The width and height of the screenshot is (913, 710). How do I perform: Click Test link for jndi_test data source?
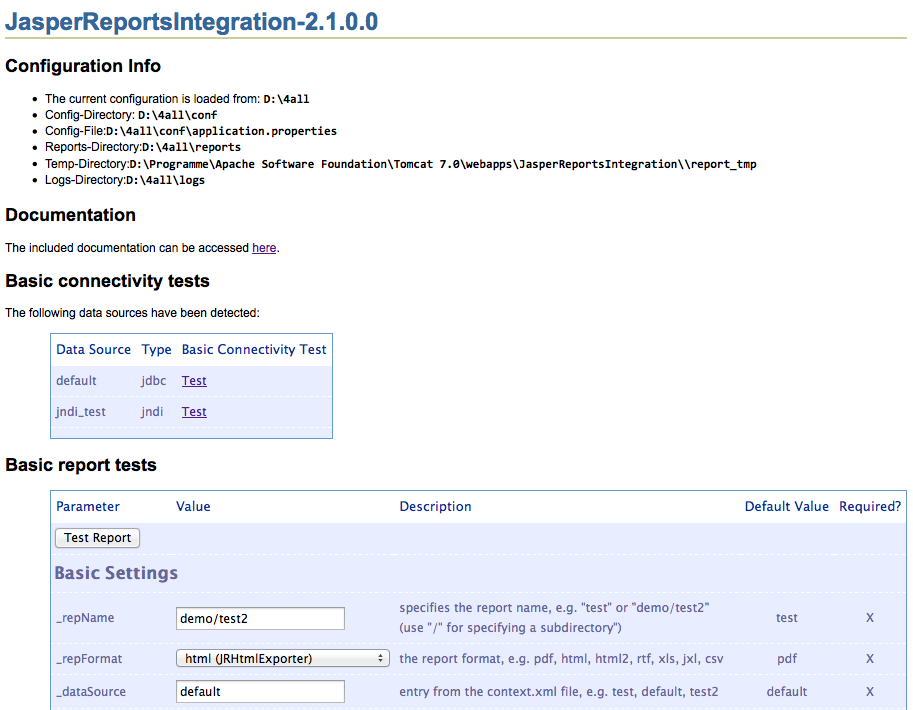(194, 412)
